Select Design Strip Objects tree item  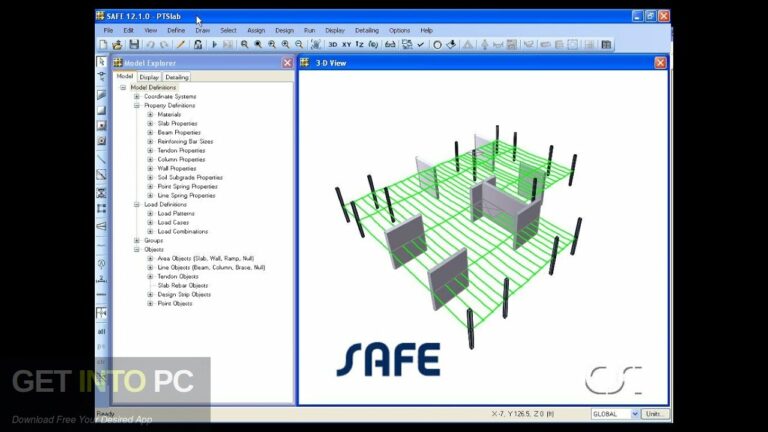click(x=184, y=294)
